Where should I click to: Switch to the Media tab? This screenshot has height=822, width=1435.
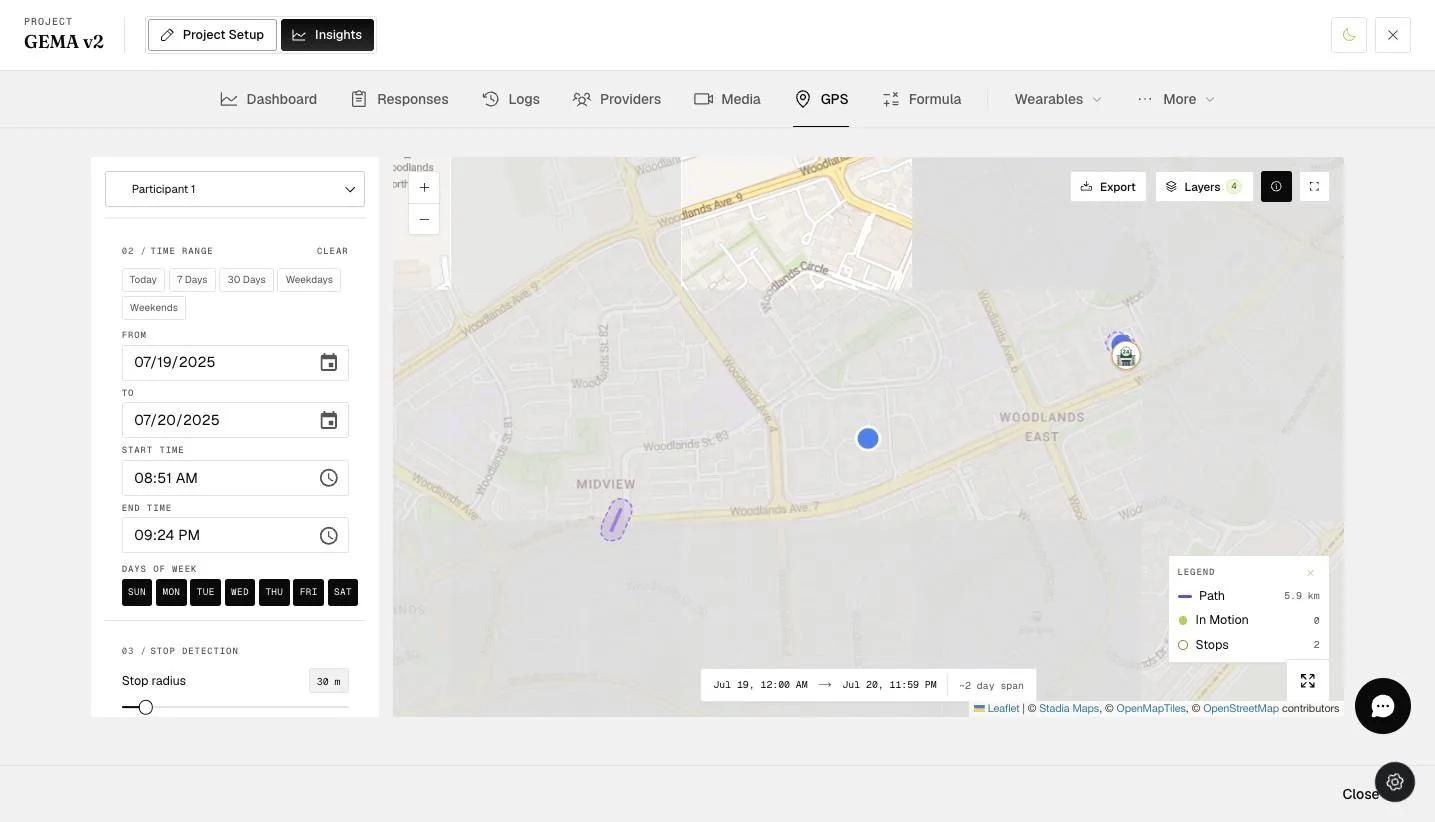click(x=727, y=99)
